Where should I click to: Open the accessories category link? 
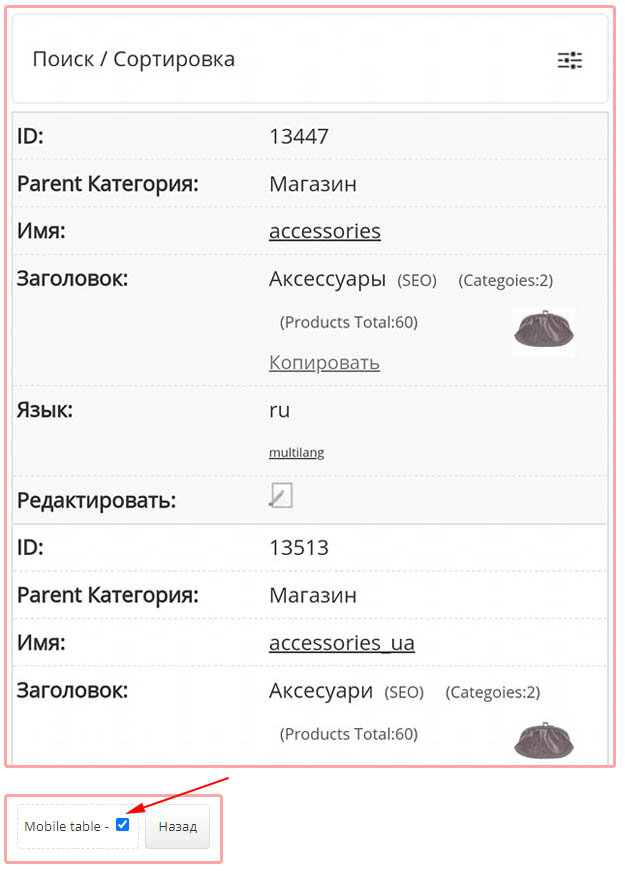click(x=325, y=231)
